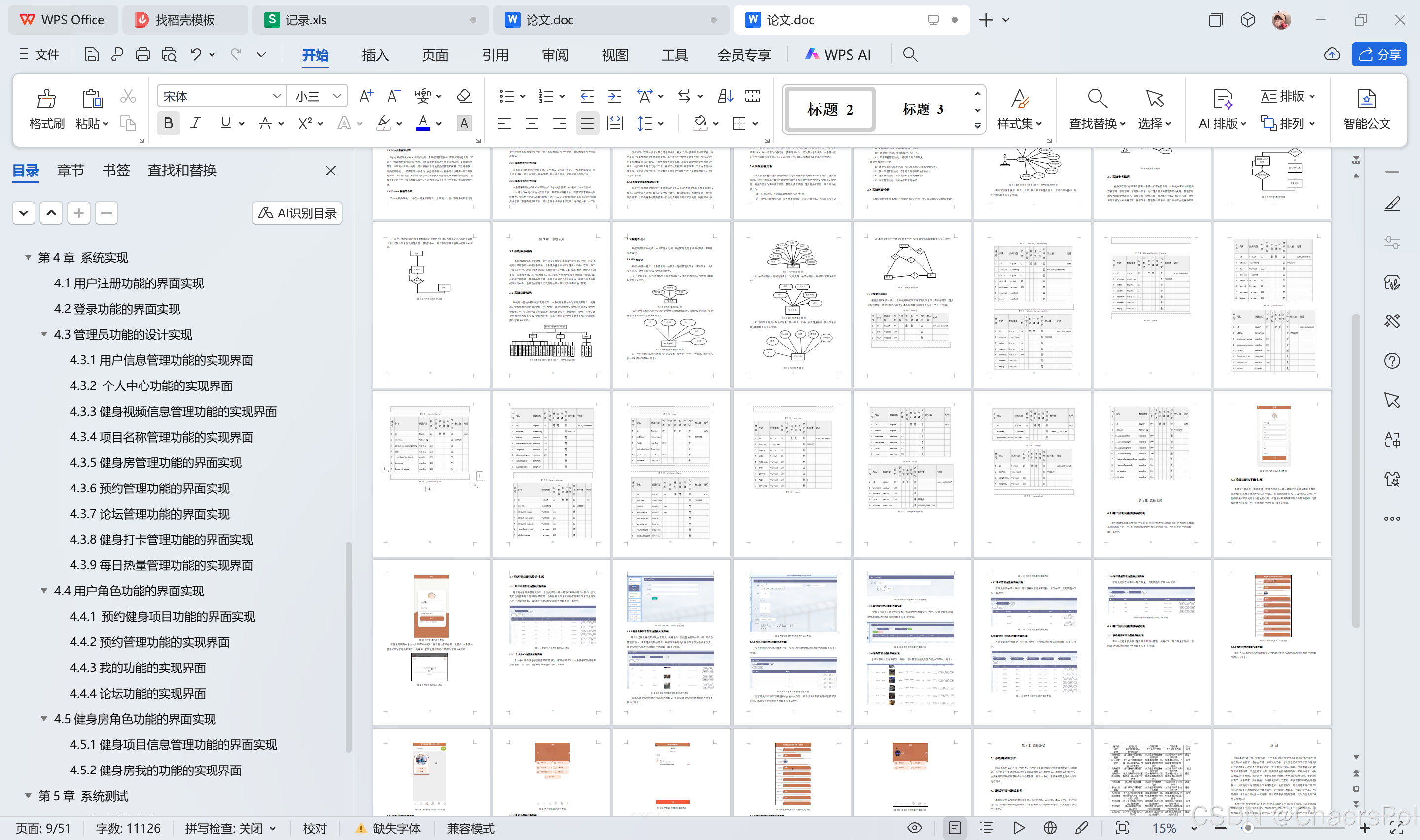Expand the styles gallery more arrow
This screenshot has height=840, width=1420.
tap(977, 126)
